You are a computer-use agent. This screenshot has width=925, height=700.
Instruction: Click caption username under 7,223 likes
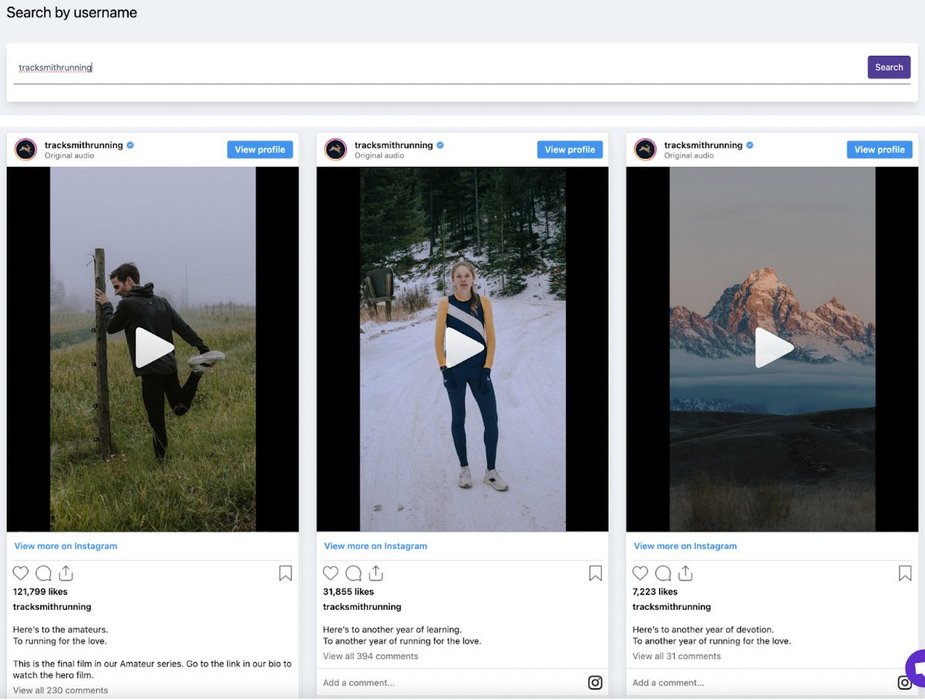tap(671, 607)
